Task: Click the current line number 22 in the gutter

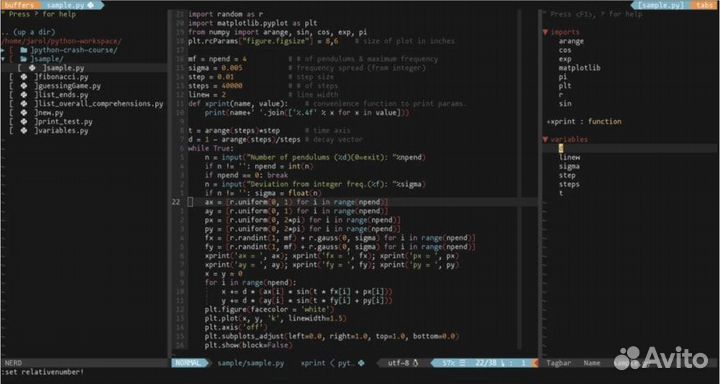Action: (x=176, y=202)
